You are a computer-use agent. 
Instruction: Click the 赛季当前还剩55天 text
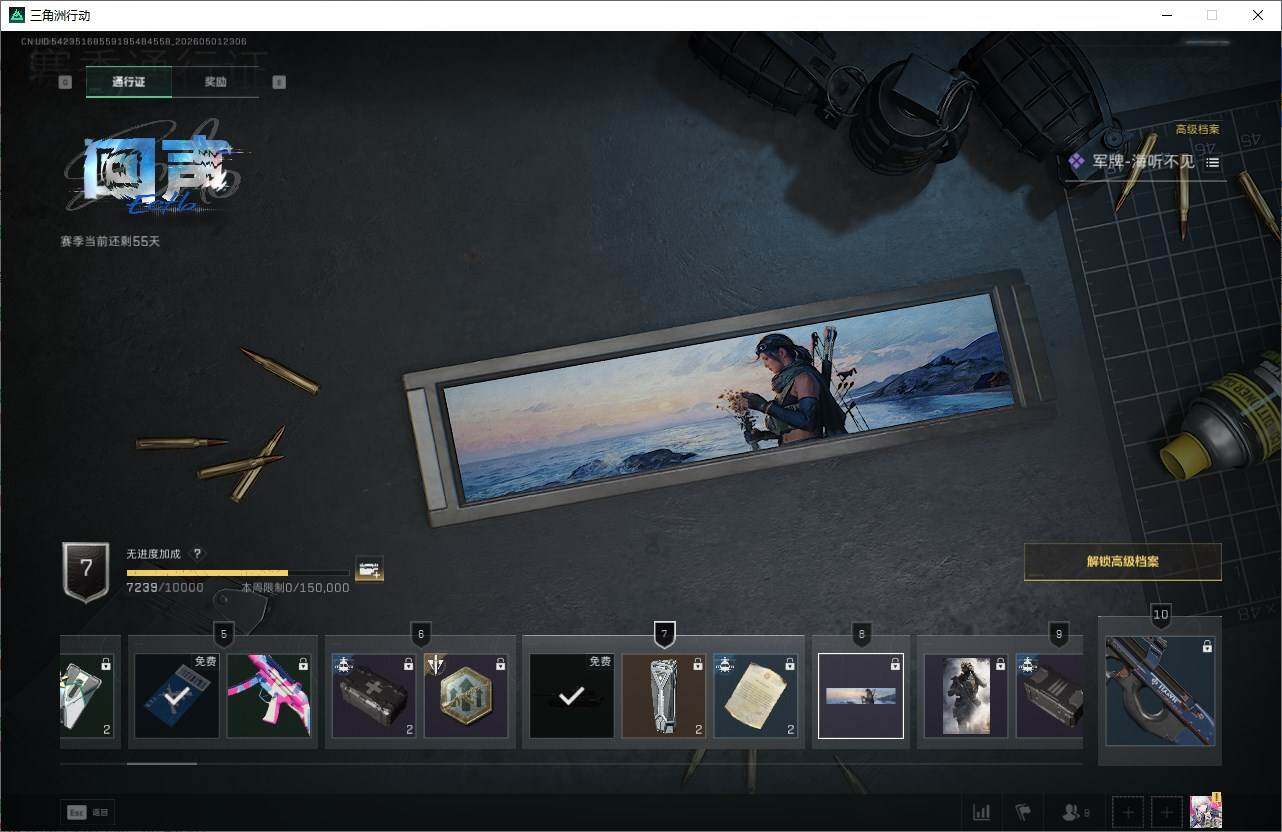pos(110,242)
